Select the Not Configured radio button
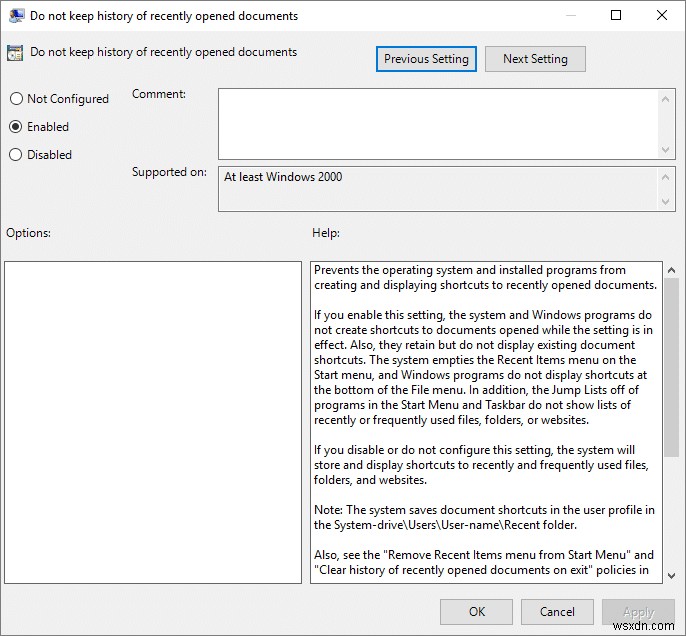The width and height of the screenshot is (686, 636). click(16, 98)
